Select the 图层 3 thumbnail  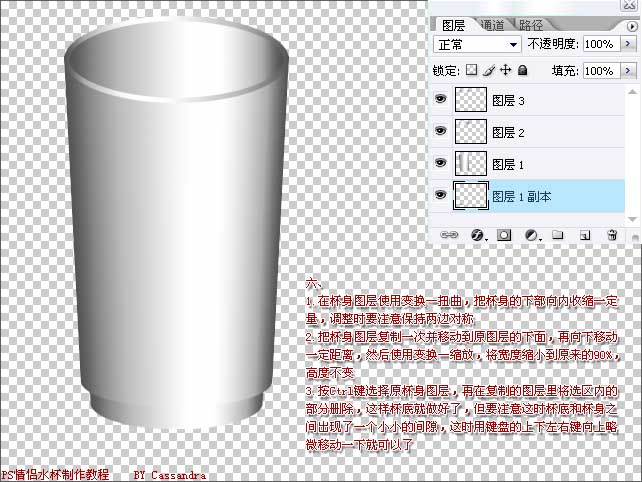[x=471, y=100]
